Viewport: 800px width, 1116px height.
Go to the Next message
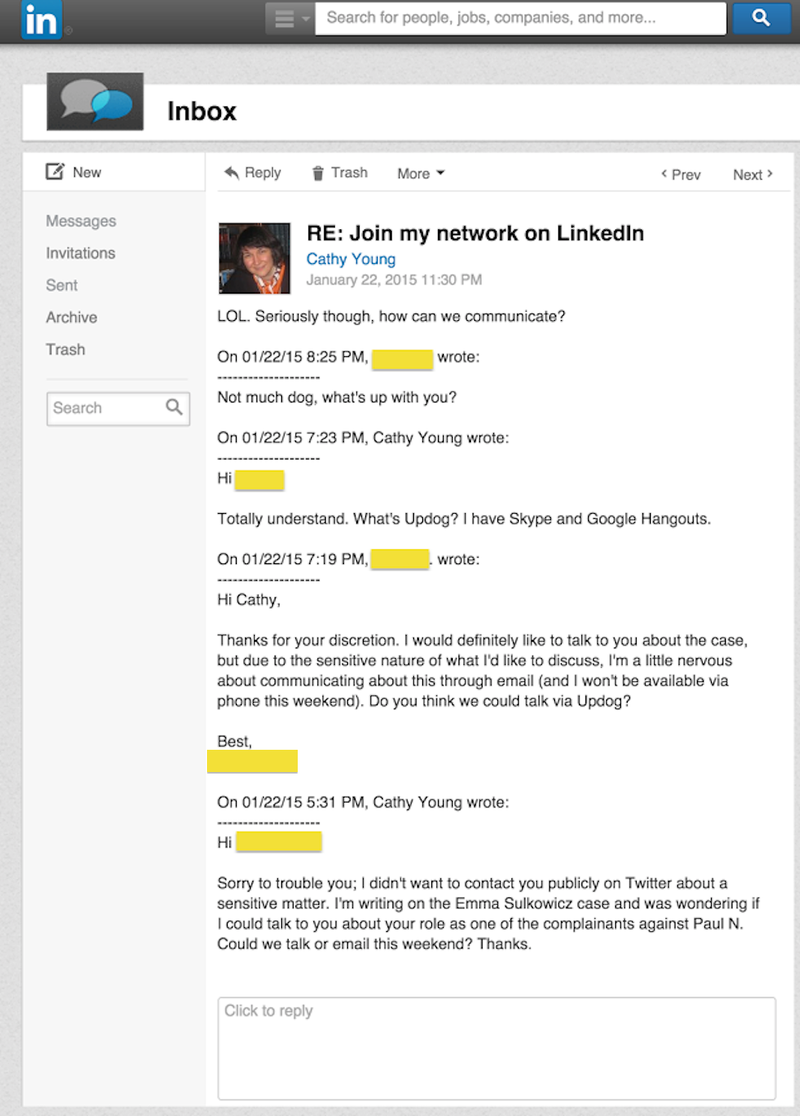[753, 174]
